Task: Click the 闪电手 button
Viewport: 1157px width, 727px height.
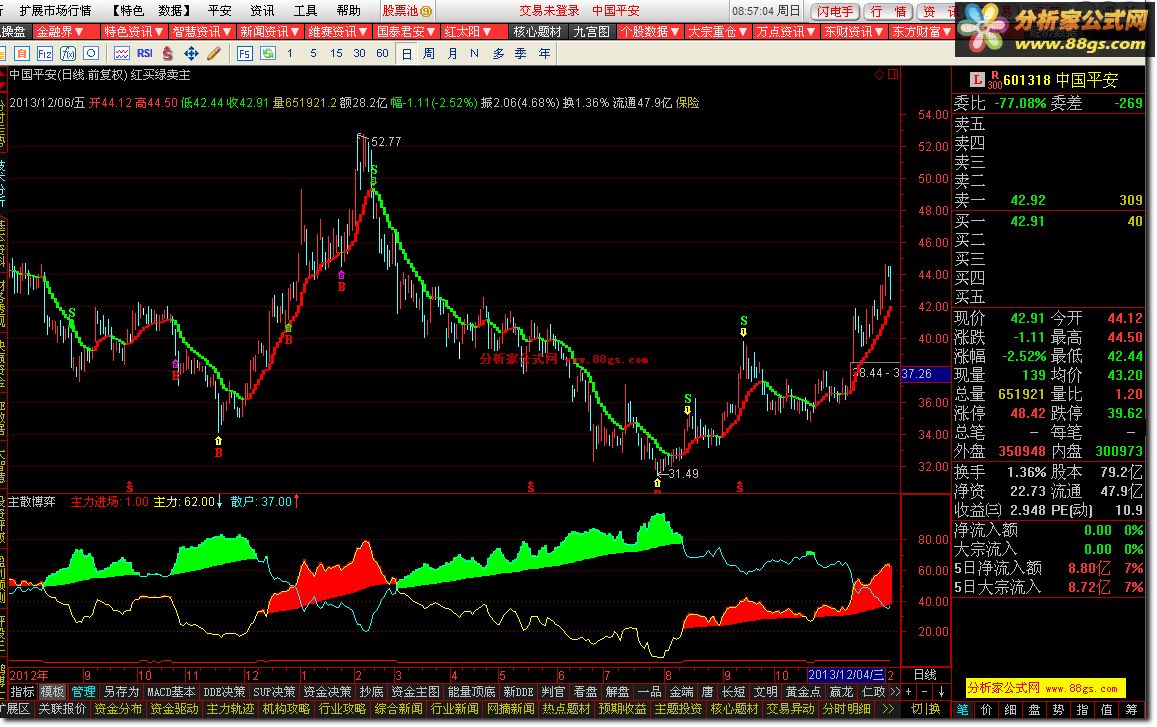Action: 835,11
